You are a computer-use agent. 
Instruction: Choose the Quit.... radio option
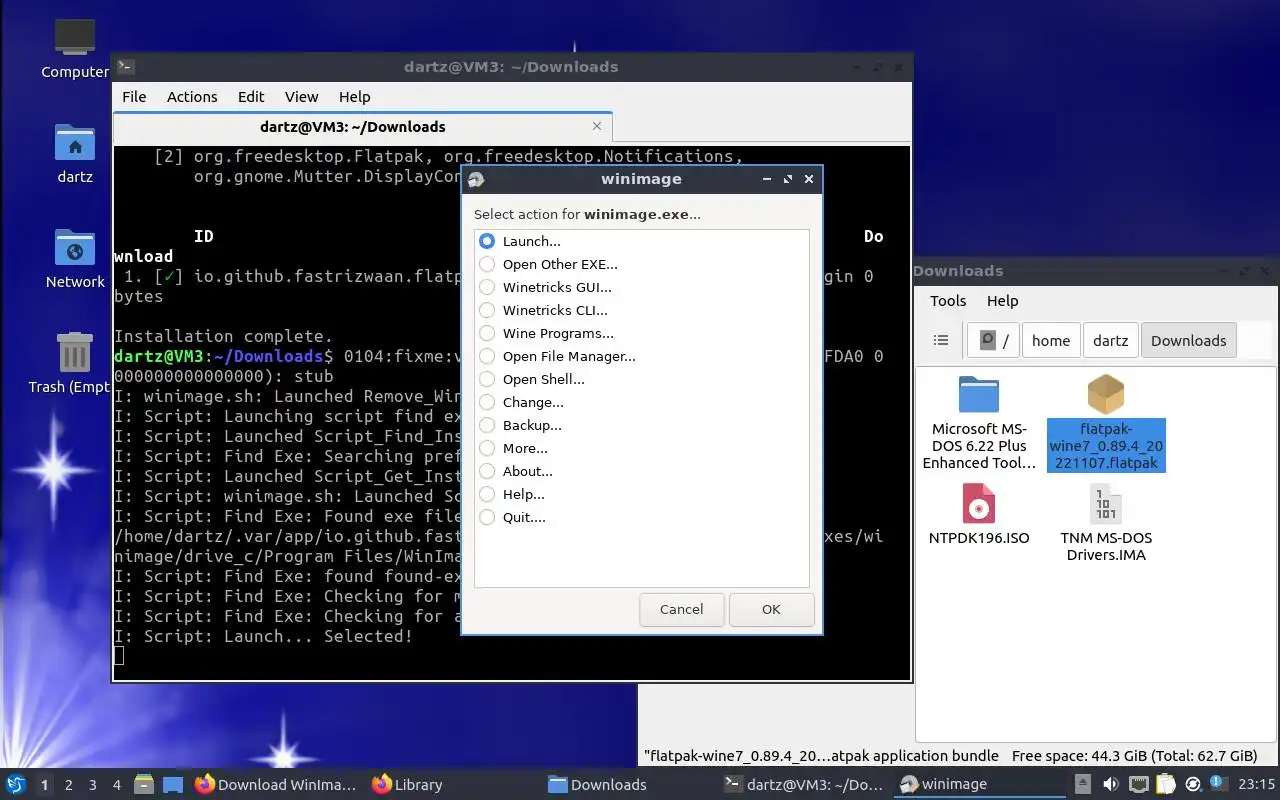tap(487, 517)
